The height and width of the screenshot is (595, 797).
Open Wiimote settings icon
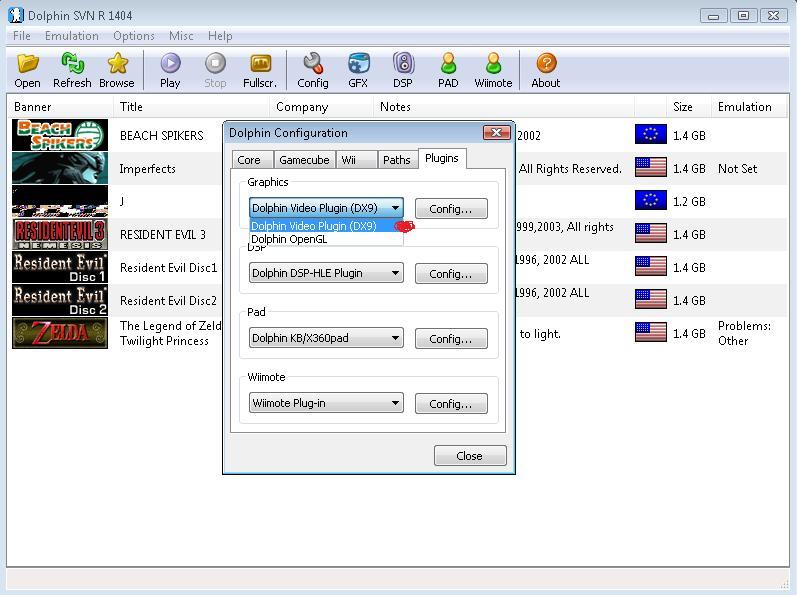coord(493,64)
